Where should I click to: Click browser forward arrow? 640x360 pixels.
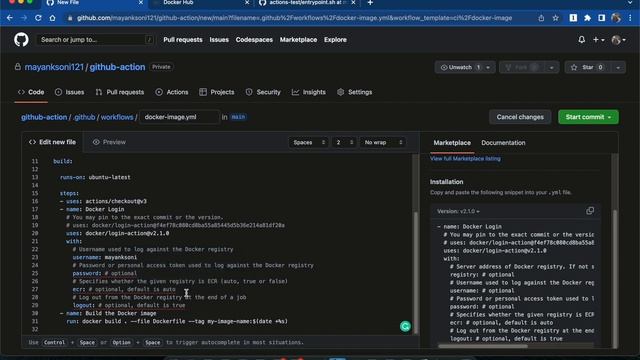point(24,18)
